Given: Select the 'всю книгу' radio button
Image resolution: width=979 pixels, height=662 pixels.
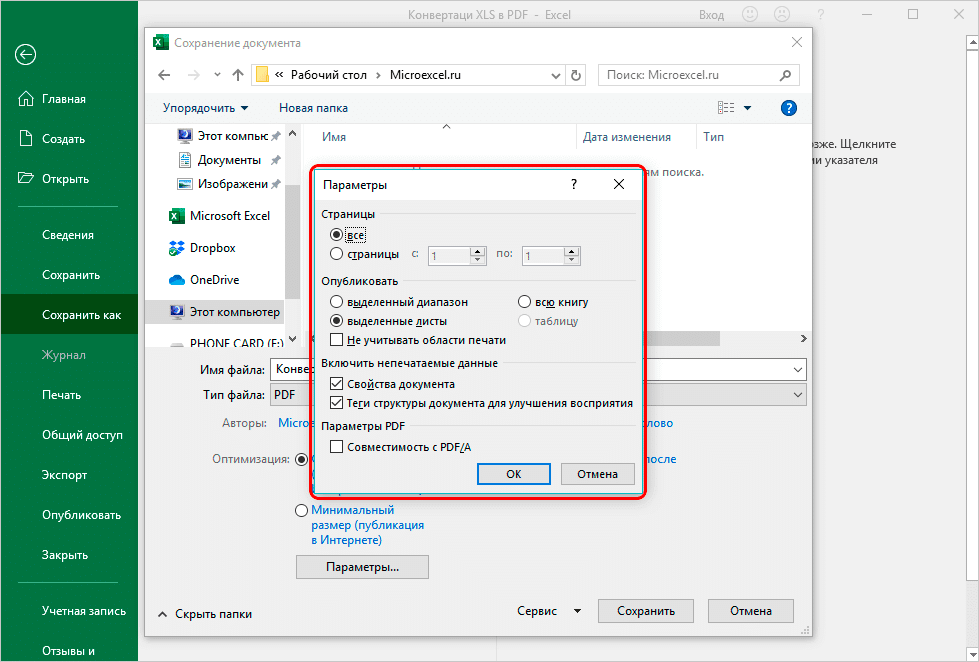Looking at the screenshot, I should pos(524,301).
